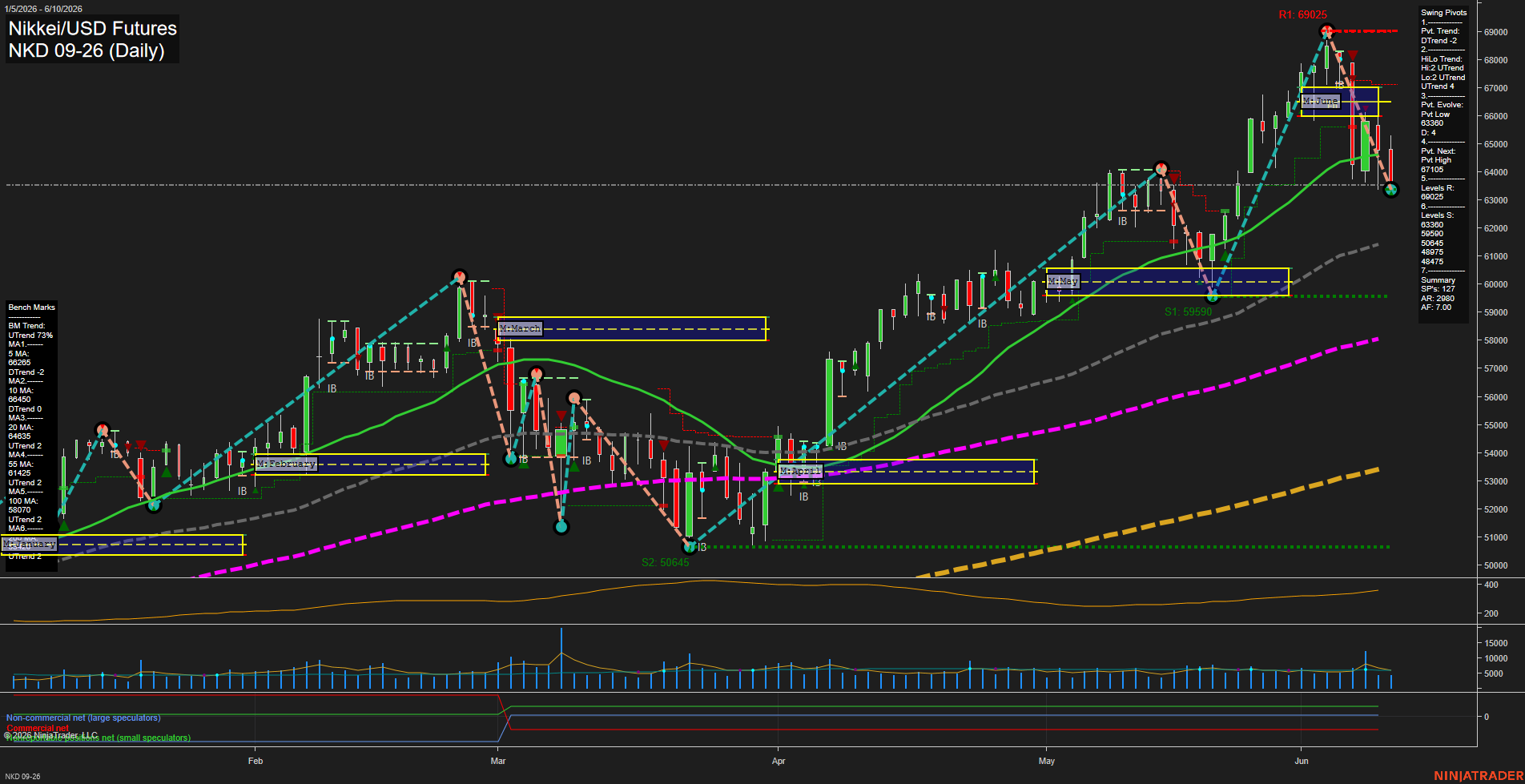Open the 'NKD 09-26' chart tab
This screenshot has height=784, width=1525.
point(22,777)
